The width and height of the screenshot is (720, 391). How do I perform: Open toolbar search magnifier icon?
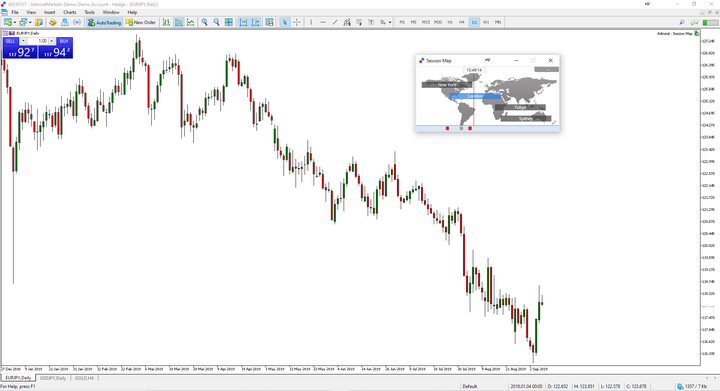(682, 22)
